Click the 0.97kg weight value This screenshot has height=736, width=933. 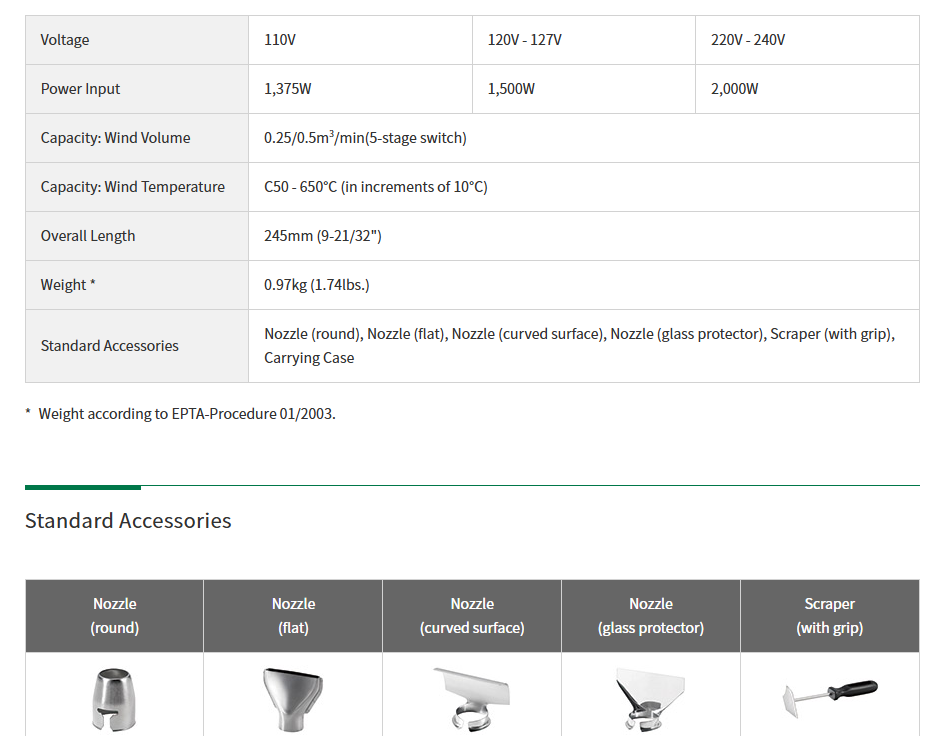point(316,285)
